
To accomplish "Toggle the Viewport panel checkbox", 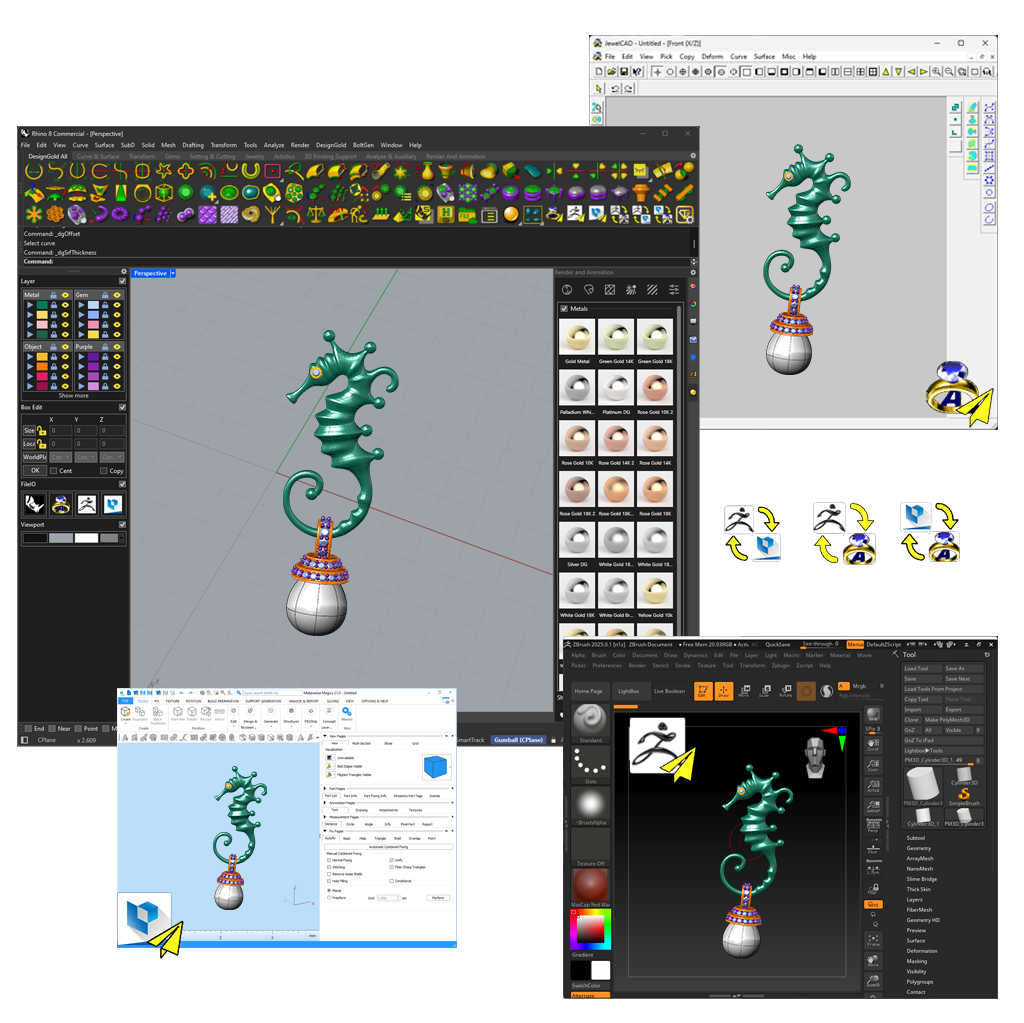I will pos(122,525).
